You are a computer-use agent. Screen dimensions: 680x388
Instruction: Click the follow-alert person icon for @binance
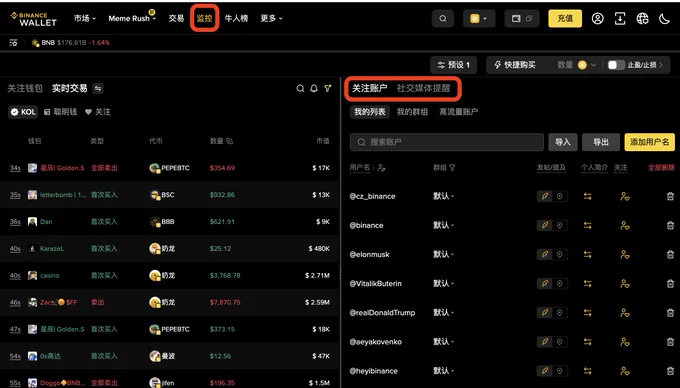pyautogui.click(x=624, y=225)
